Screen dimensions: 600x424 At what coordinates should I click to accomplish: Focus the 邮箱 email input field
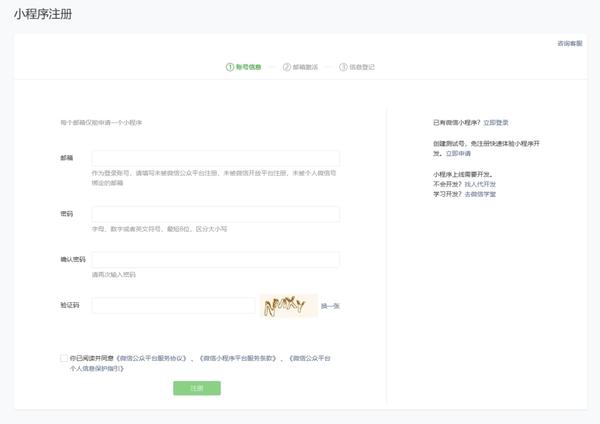point(215,158)
